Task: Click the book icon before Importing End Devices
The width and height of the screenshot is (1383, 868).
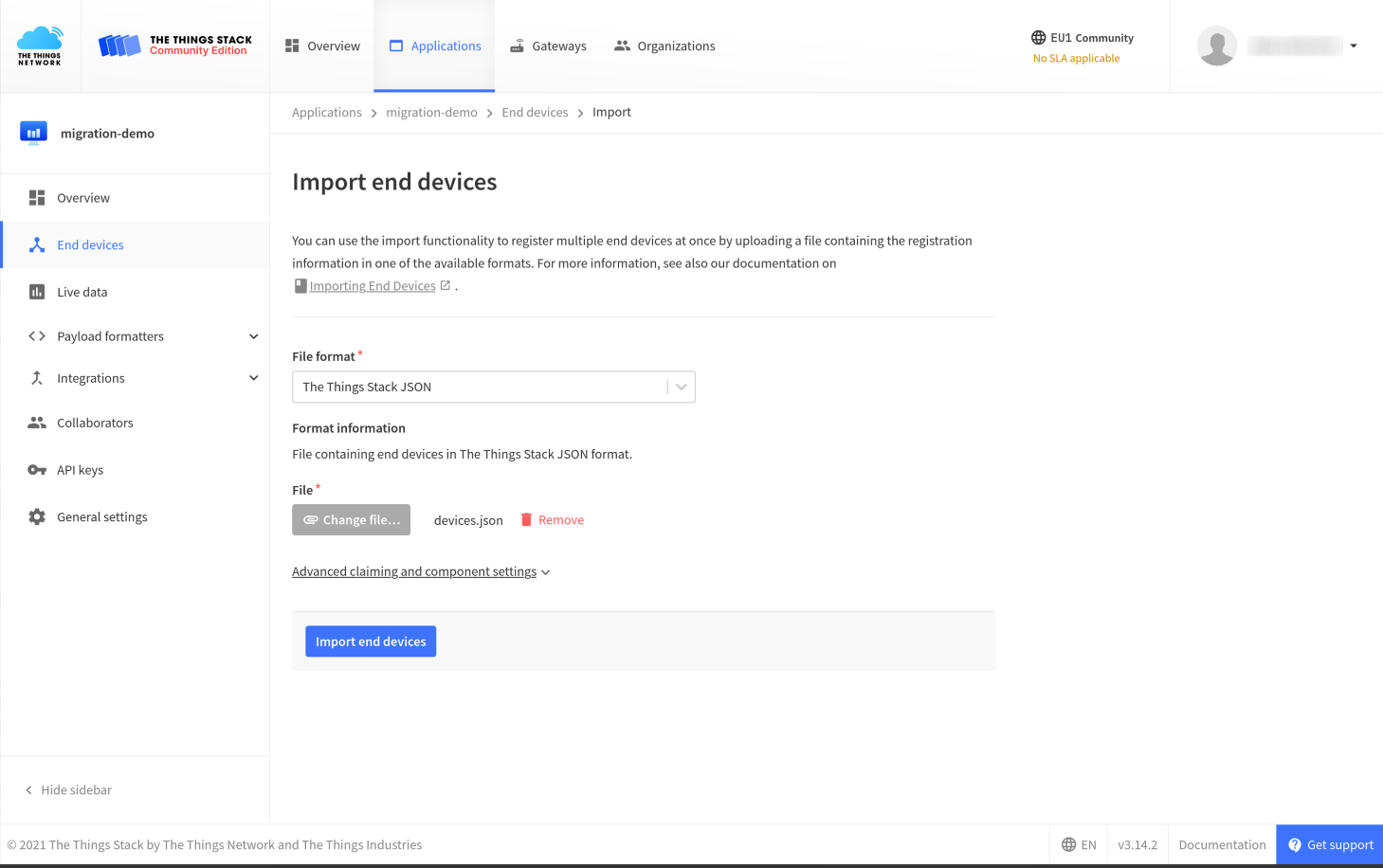Action: (x=300, y=286)
